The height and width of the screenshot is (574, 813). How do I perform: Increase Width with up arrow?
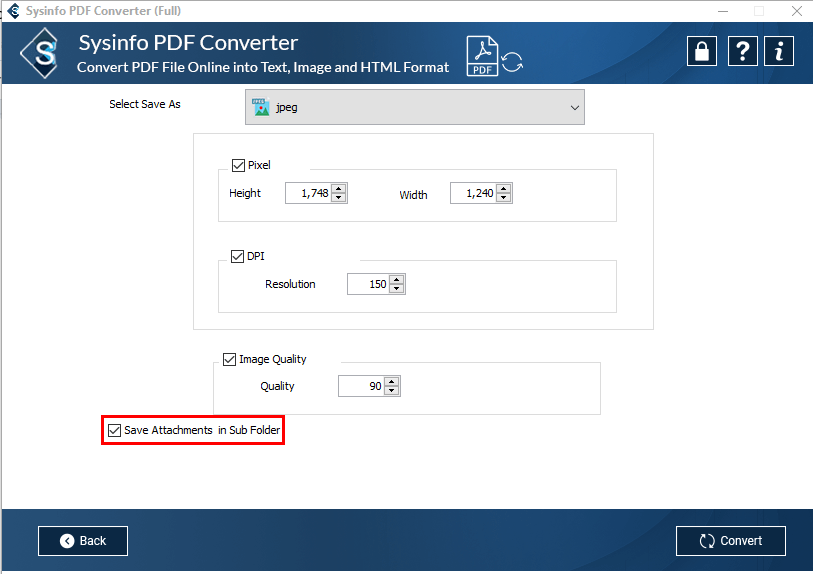pos(503,189)
